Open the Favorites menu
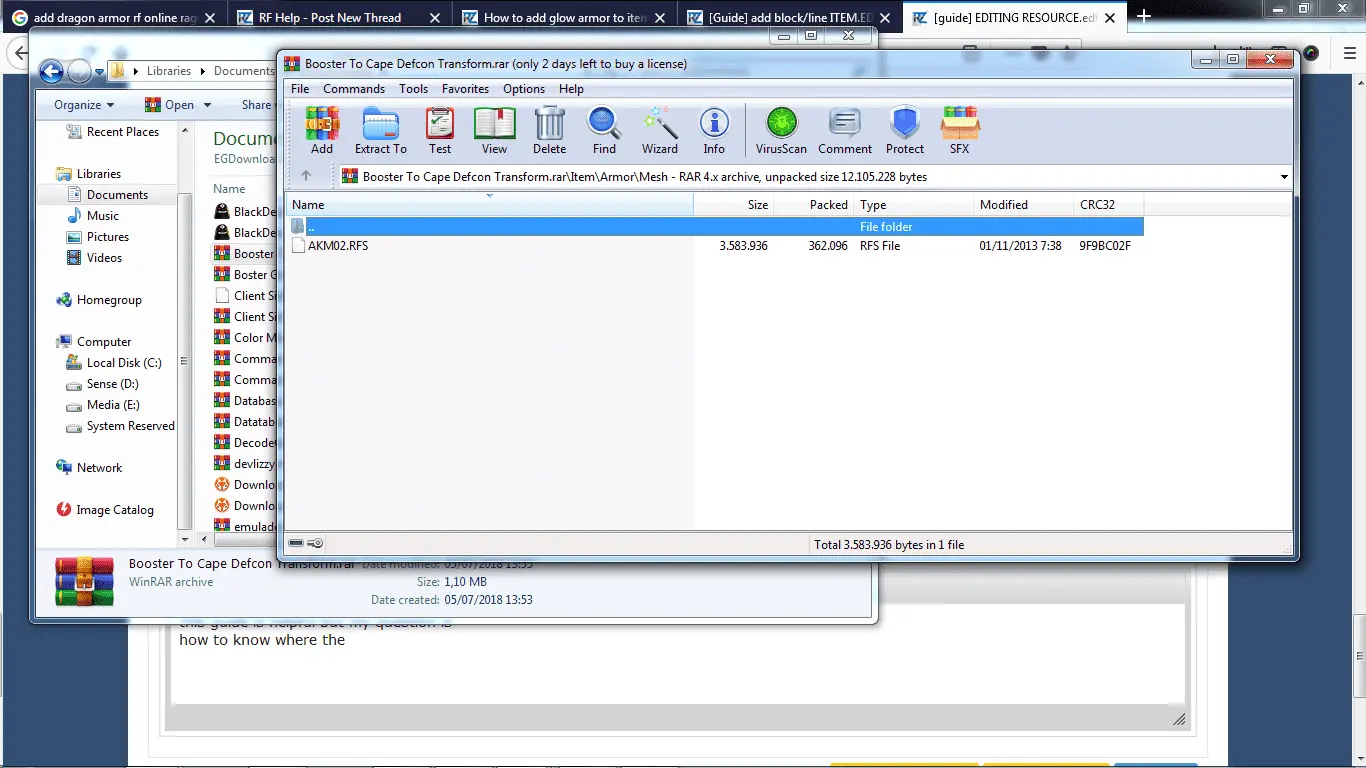This screenshot has width=1366, height=768. click(x=465, y=89)
